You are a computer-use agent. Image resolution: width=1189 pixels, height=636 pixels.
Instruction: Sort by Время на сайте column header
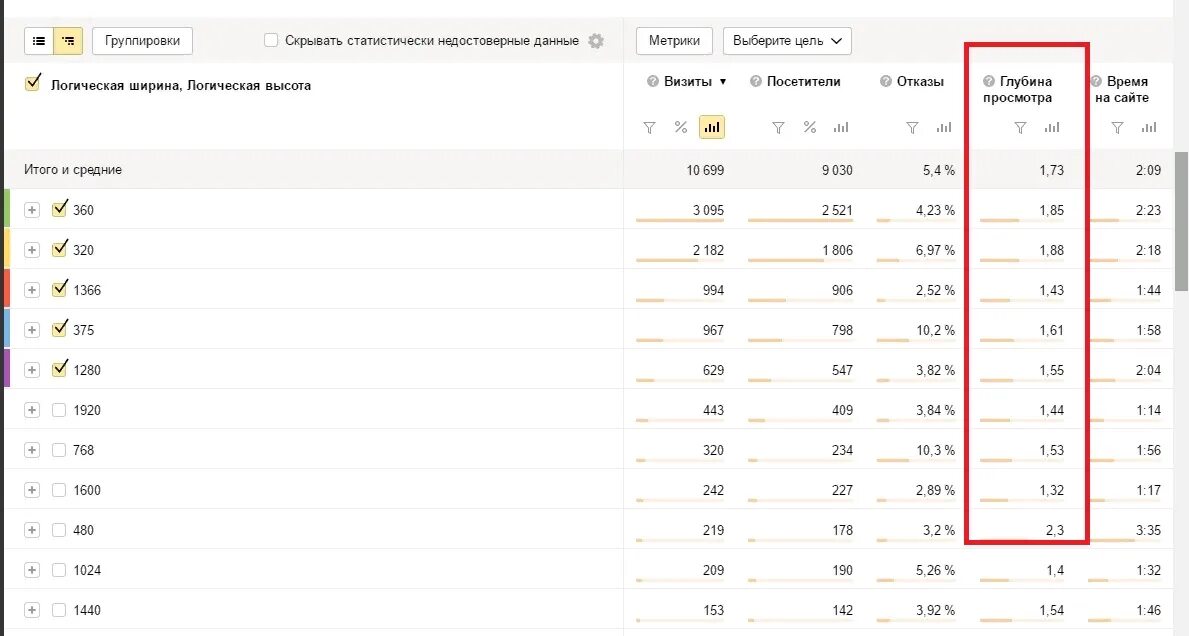(1127, 89)
